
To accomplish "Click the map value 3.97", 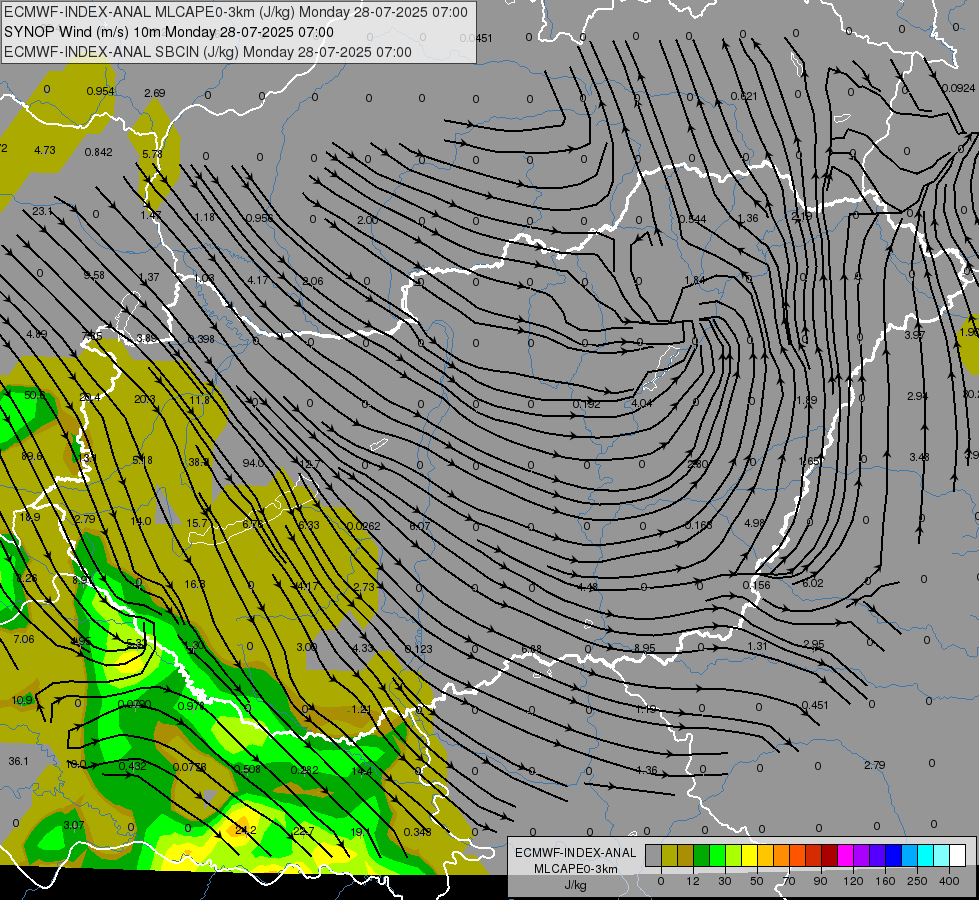I will [914, 335].
